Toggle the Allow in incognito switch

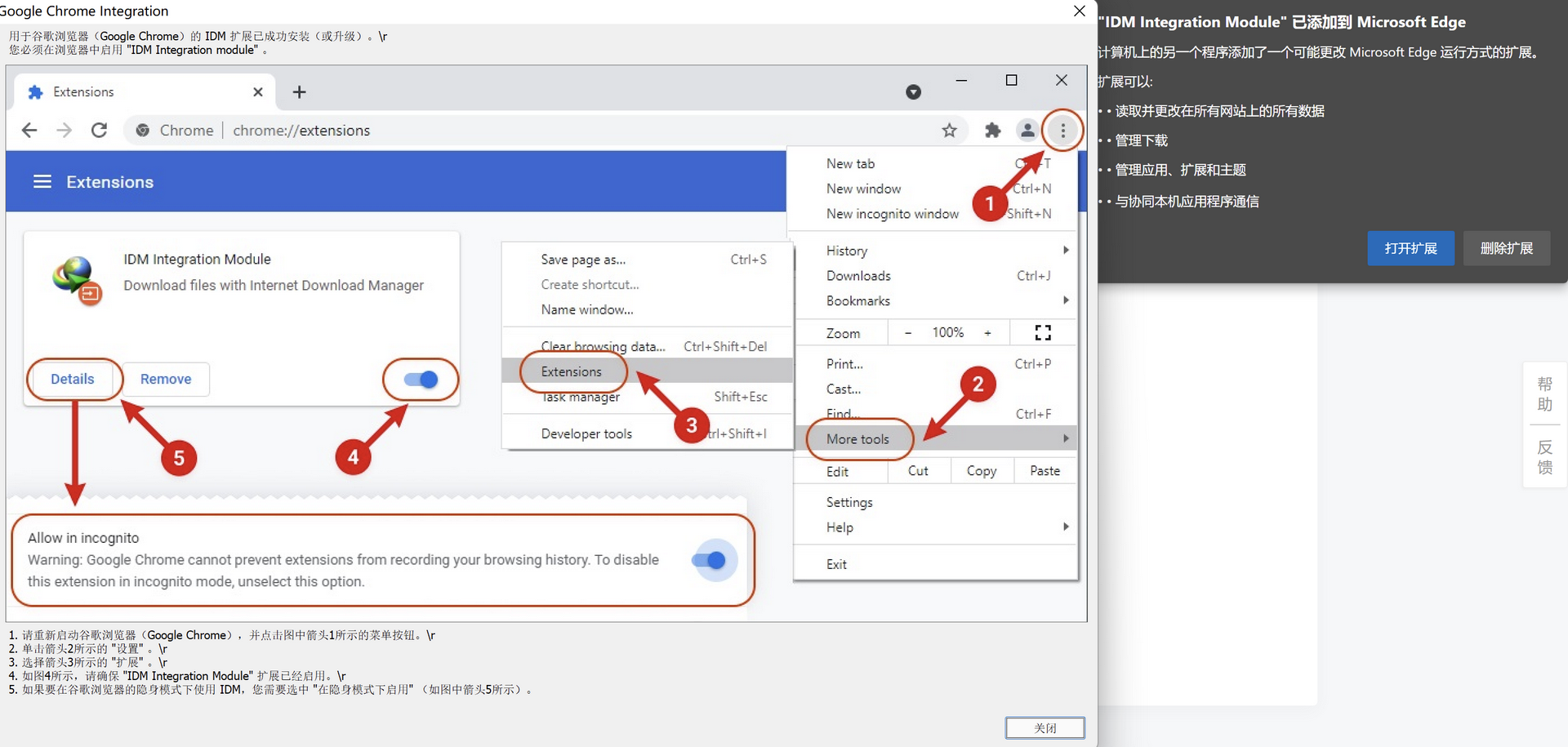click(709, 560)
